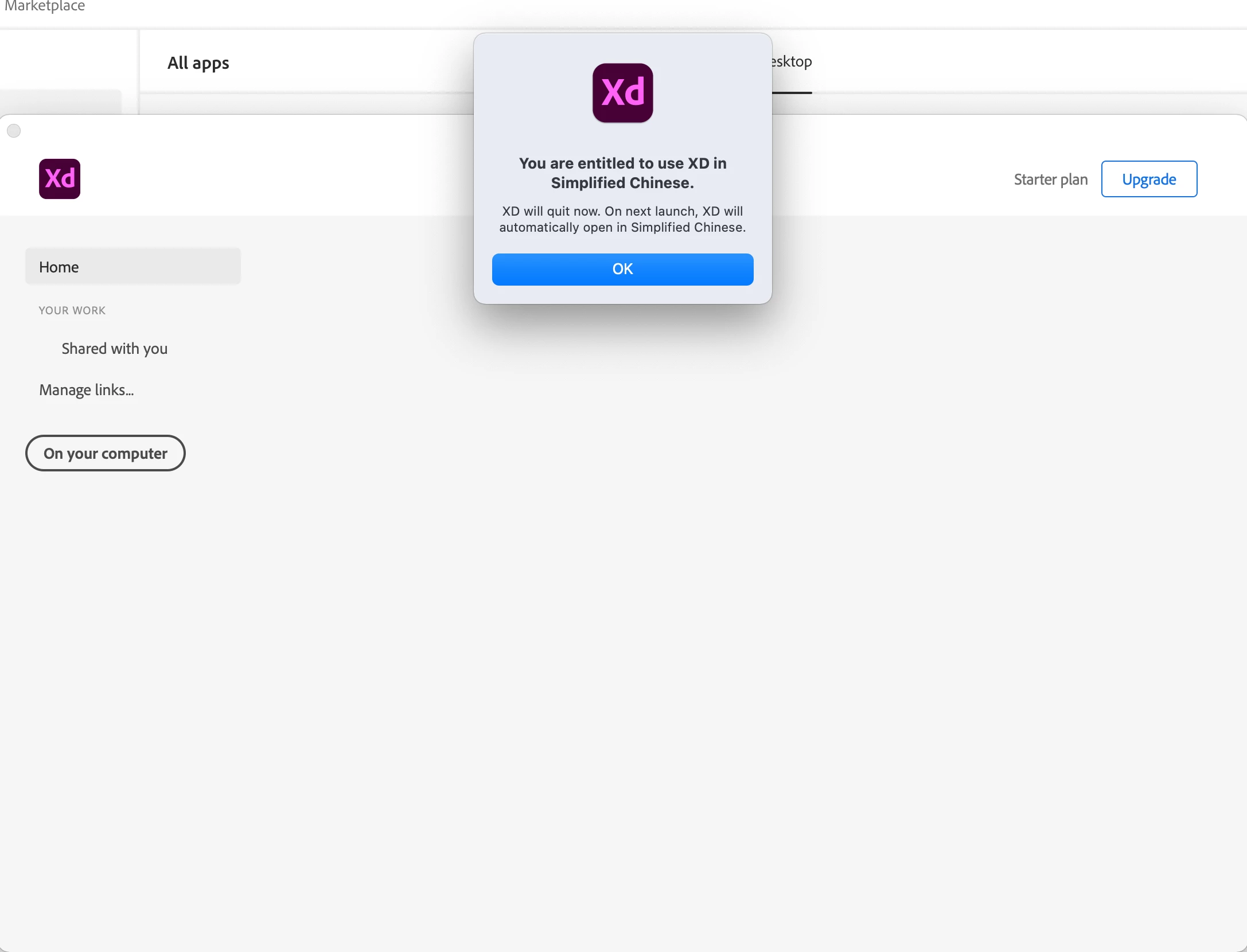This screenshot has width=1247, height=952.
Task: Open Marketplace in Creative Cloud
Action: pos(45,6)
